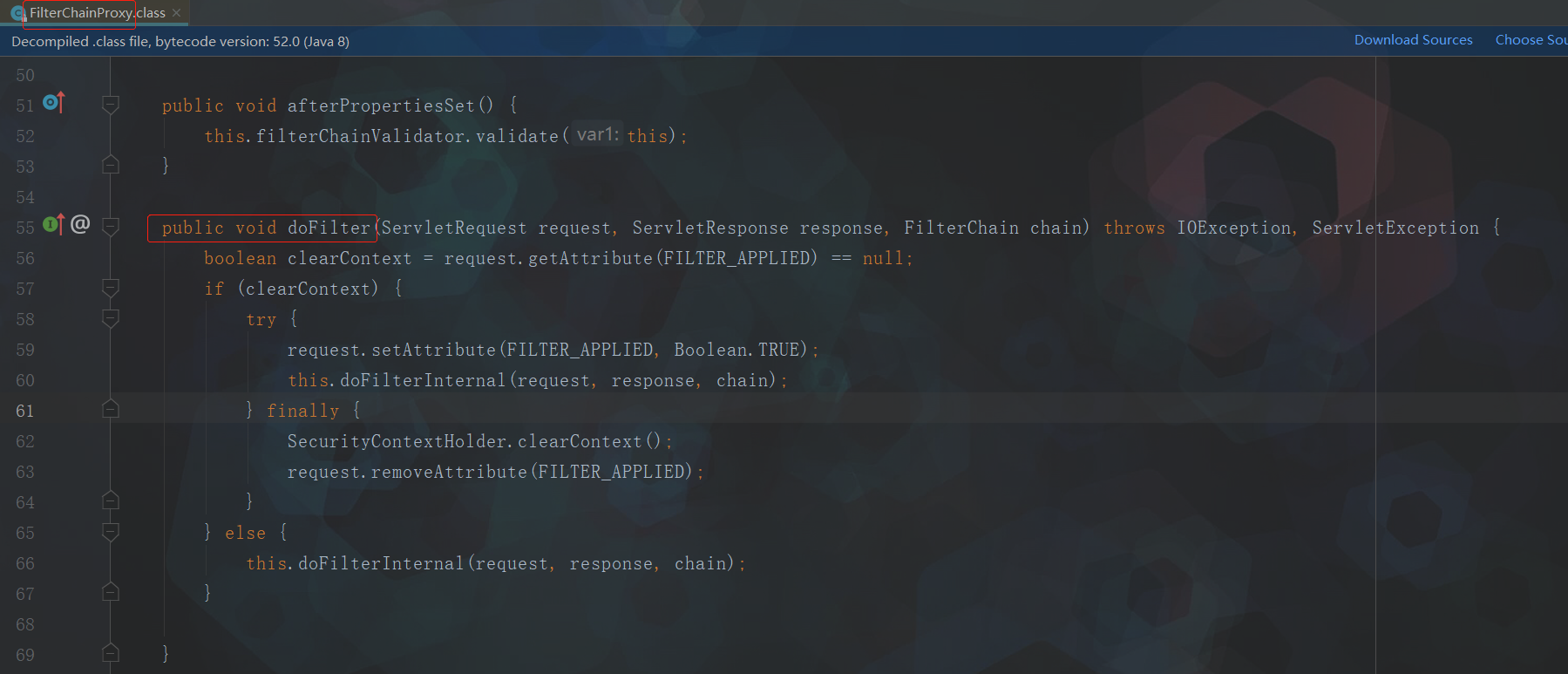This screenshot has width=1568, height=674.
Task: Collapse the doFilter method fold on line 55
Action: click(111, 228)
